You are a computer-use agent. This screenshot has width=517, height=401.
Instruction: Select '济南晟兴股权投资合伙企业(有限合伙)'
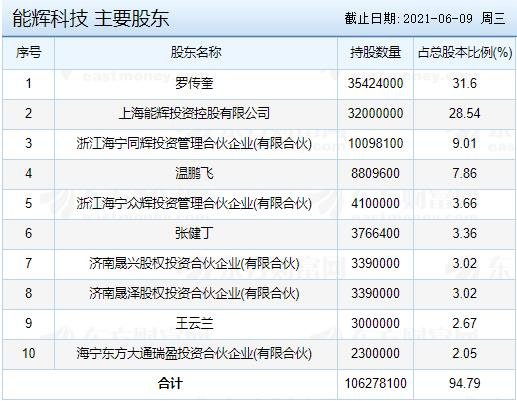(194, 263)
